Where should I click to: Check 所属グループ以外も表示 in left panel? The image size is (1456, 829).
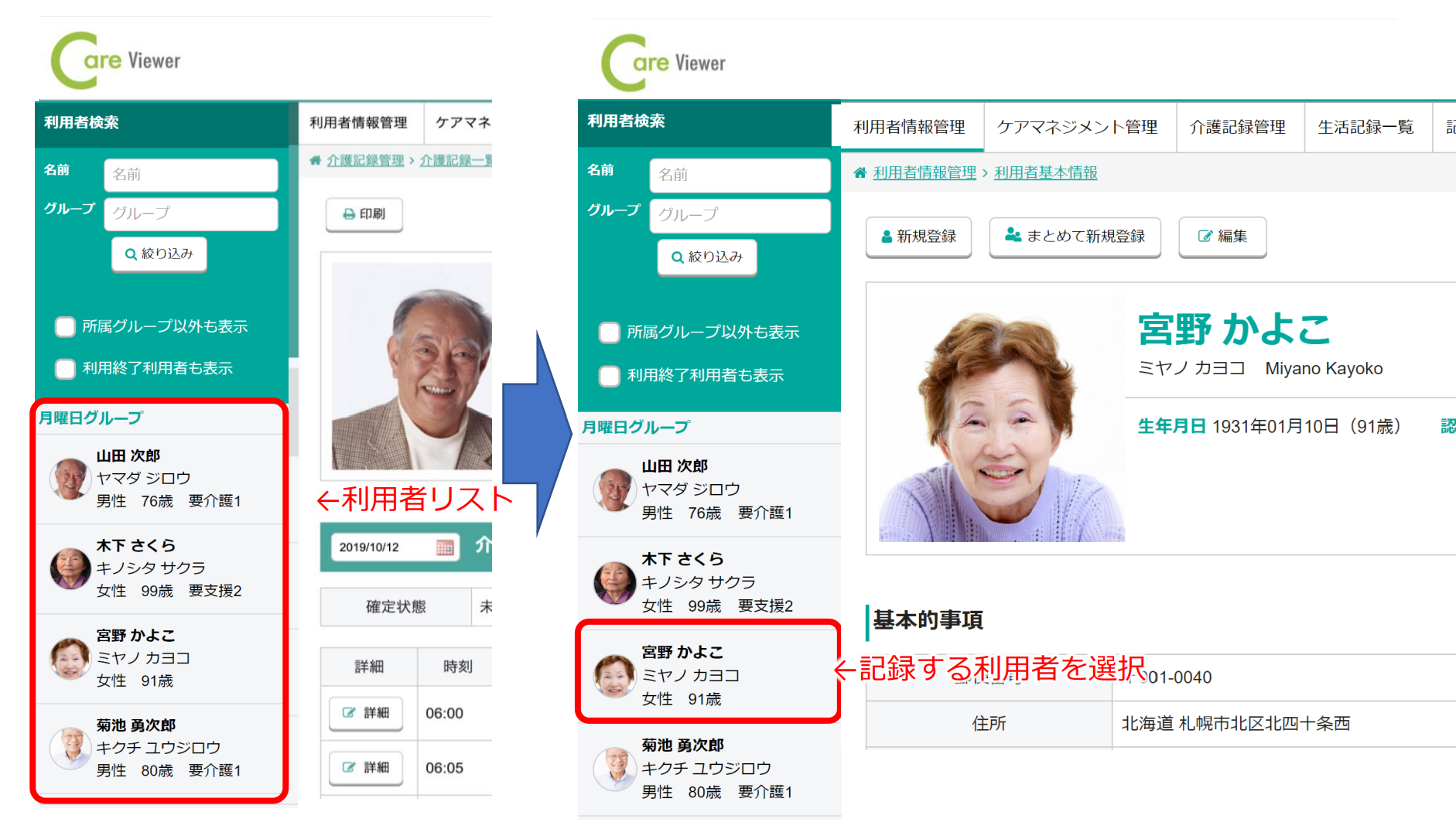coord(65,326)
